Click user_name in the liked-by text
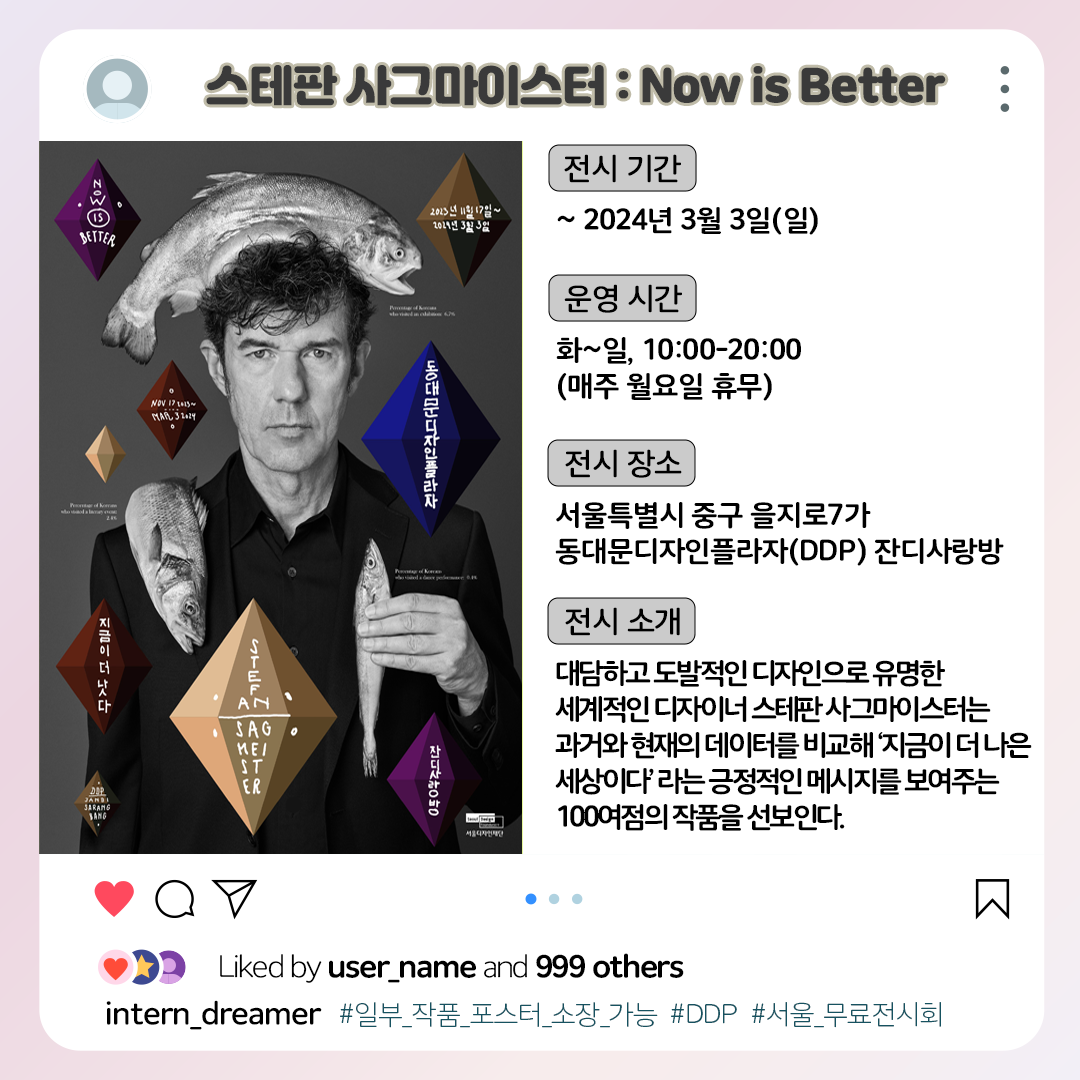Screen dimensions: 1080x1080 (402, 968)
